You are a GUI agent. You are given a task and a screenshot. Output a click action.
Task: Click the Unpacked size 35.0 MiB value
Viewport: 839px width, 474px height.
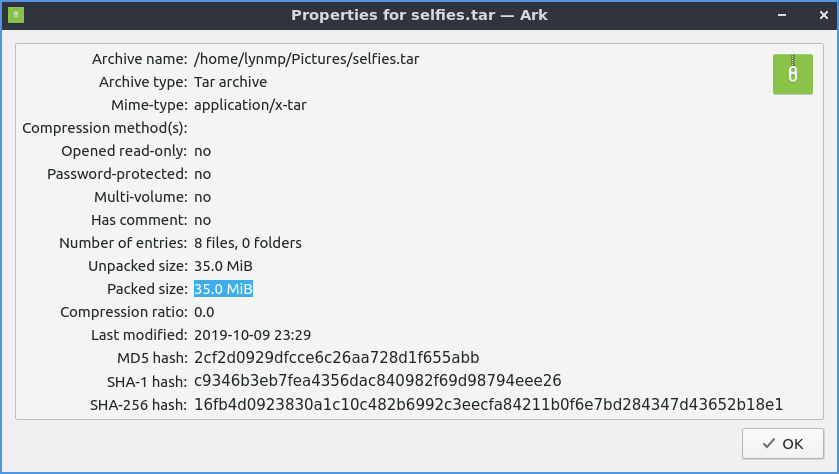click(x=223, y=266)
